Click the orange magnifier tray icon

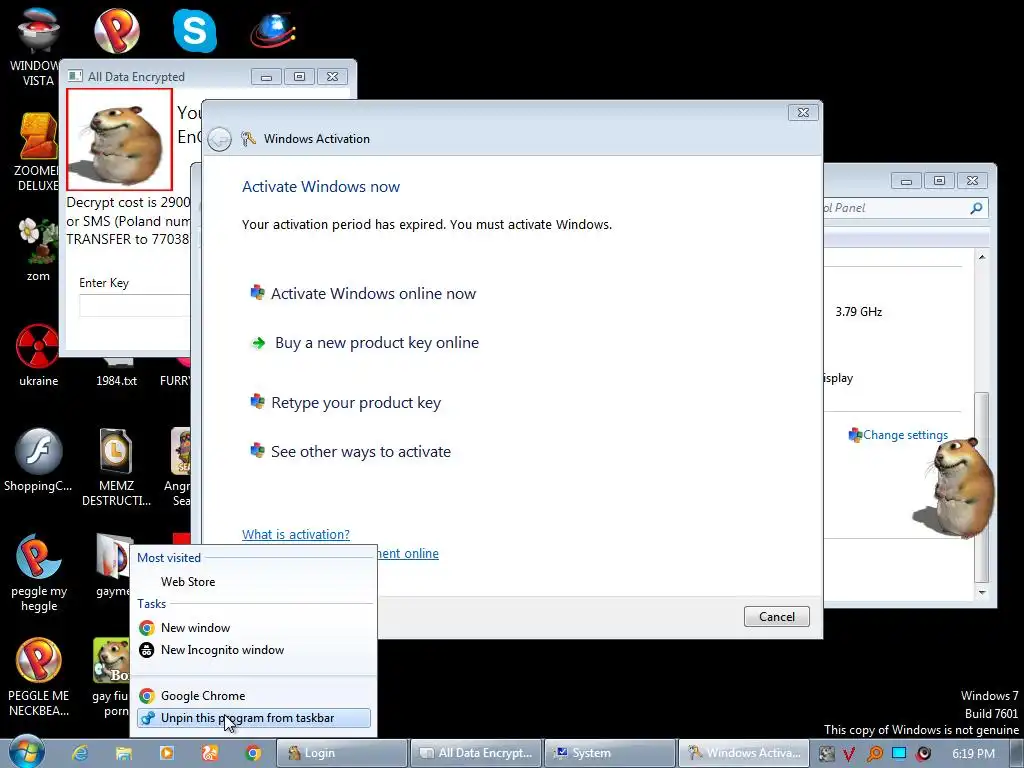[874, 754]
